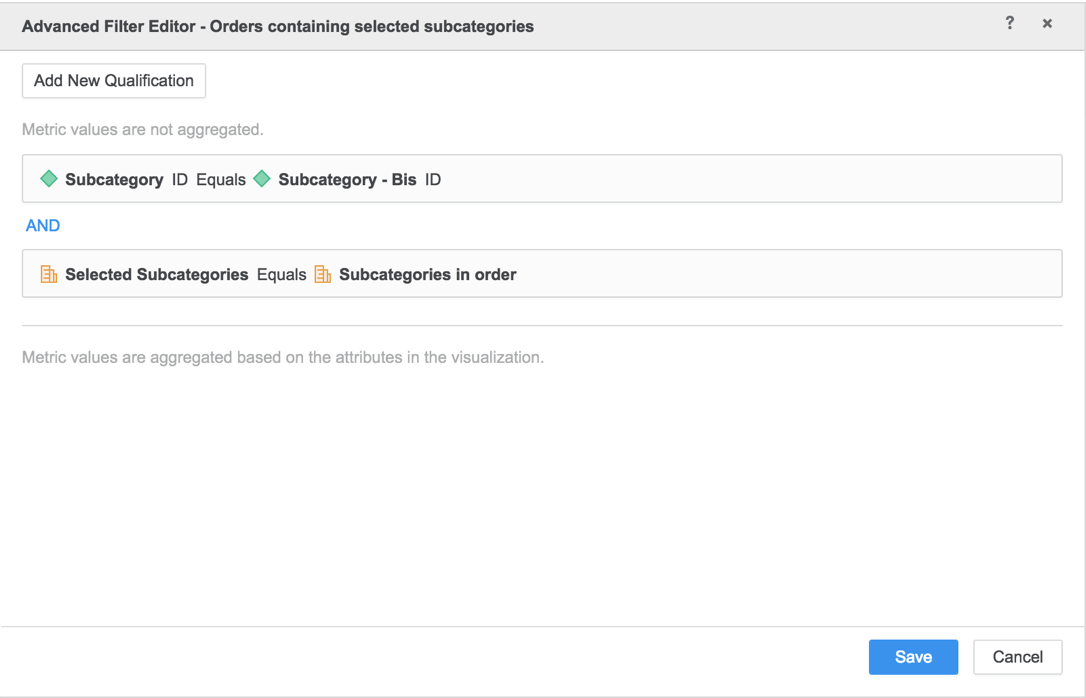1086x698 pixels.
Task: Click the Advanced Filter Editor dialog title
Action: pyautogui.click(x=278, y=26)
